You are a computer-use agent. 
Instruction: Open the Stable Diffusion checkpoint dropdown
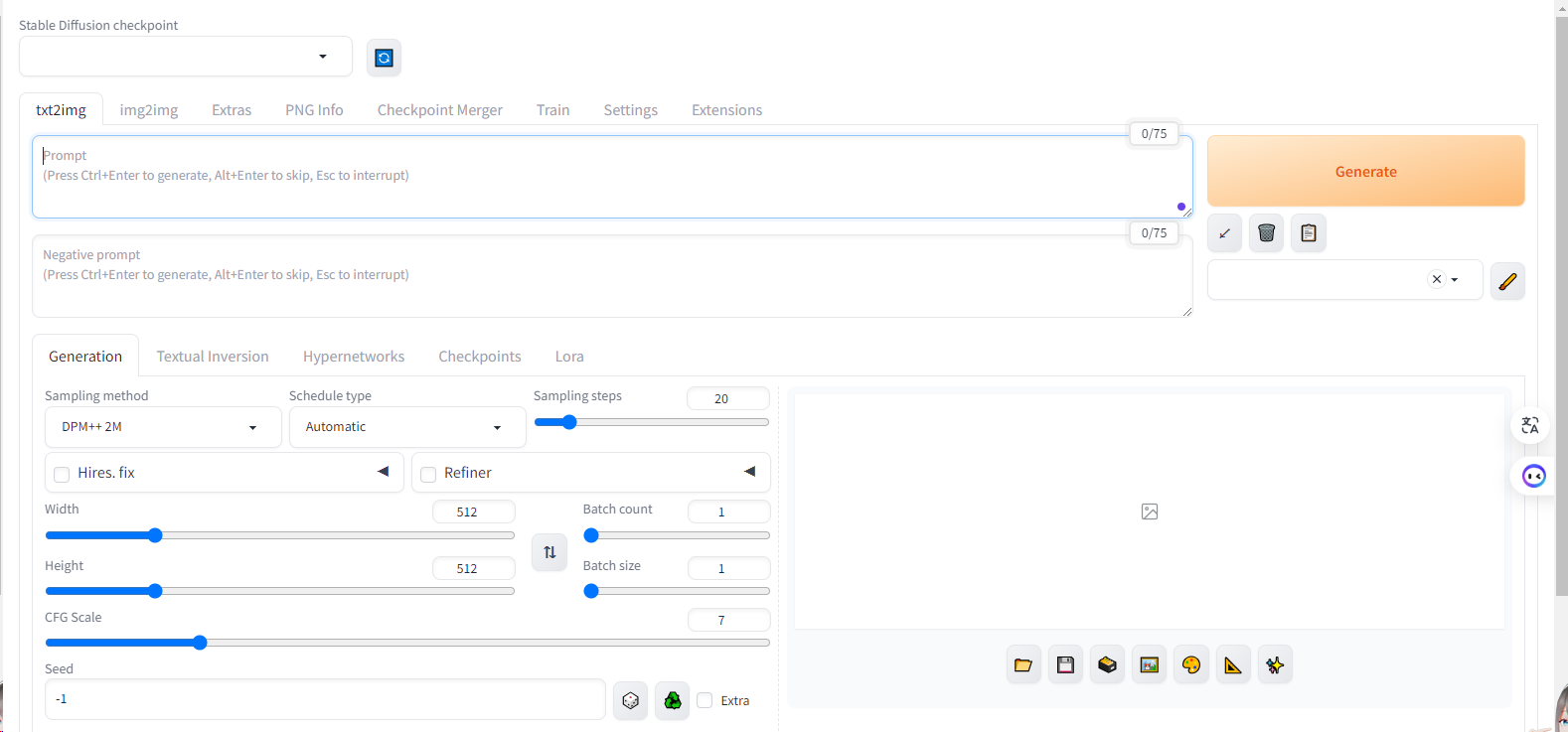point(186,57)
